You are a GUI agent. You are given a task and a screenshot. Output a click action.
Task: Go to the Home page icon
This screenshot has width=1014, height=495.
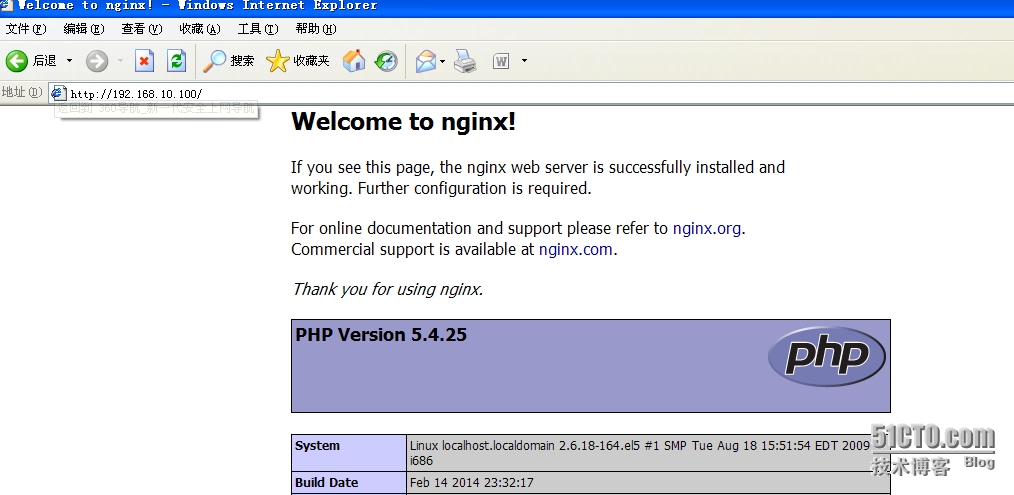pyautogui.click(x=354, y=61)
